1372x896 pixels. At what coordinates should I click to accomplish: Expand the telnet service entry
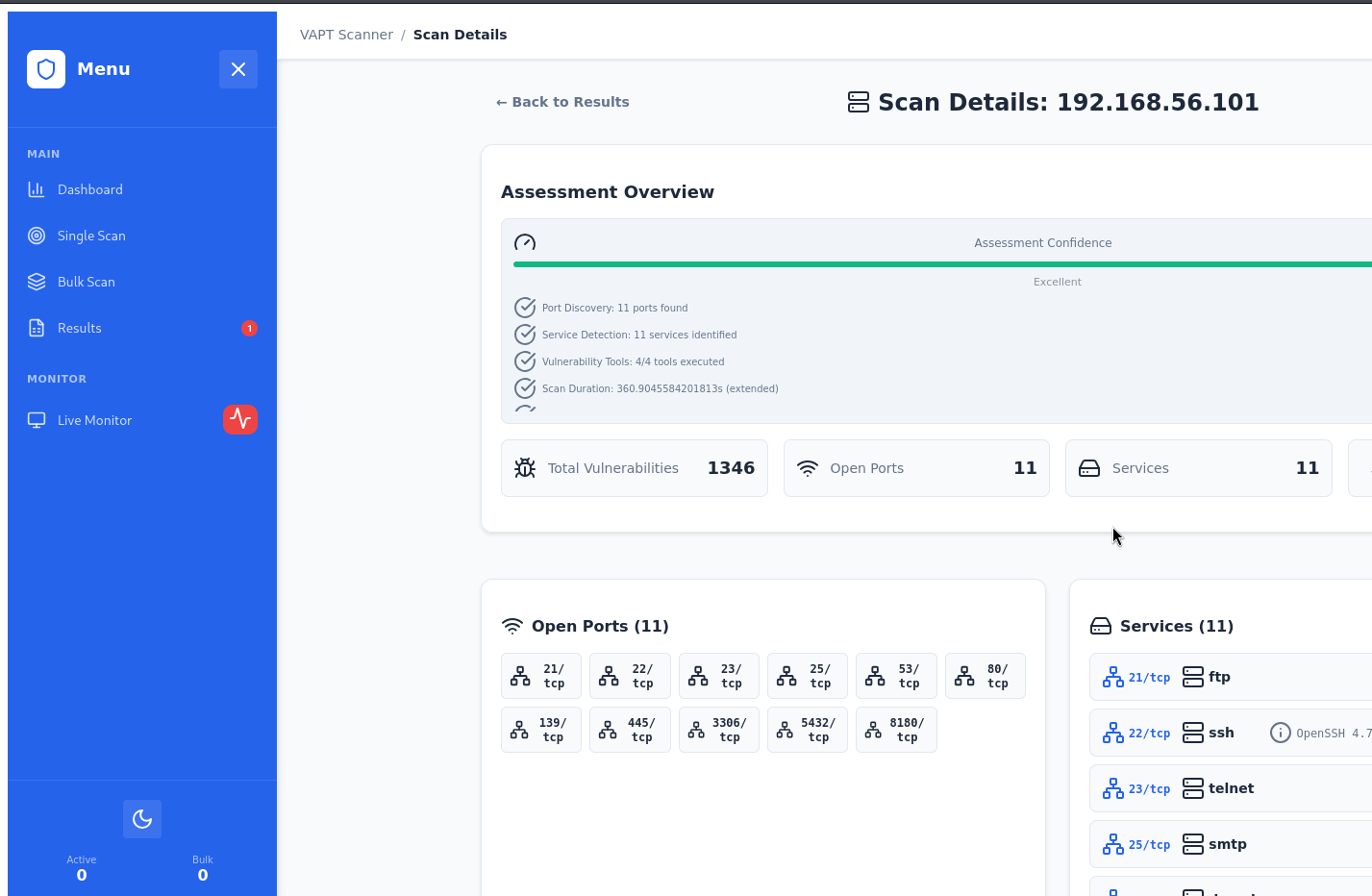1231,788
